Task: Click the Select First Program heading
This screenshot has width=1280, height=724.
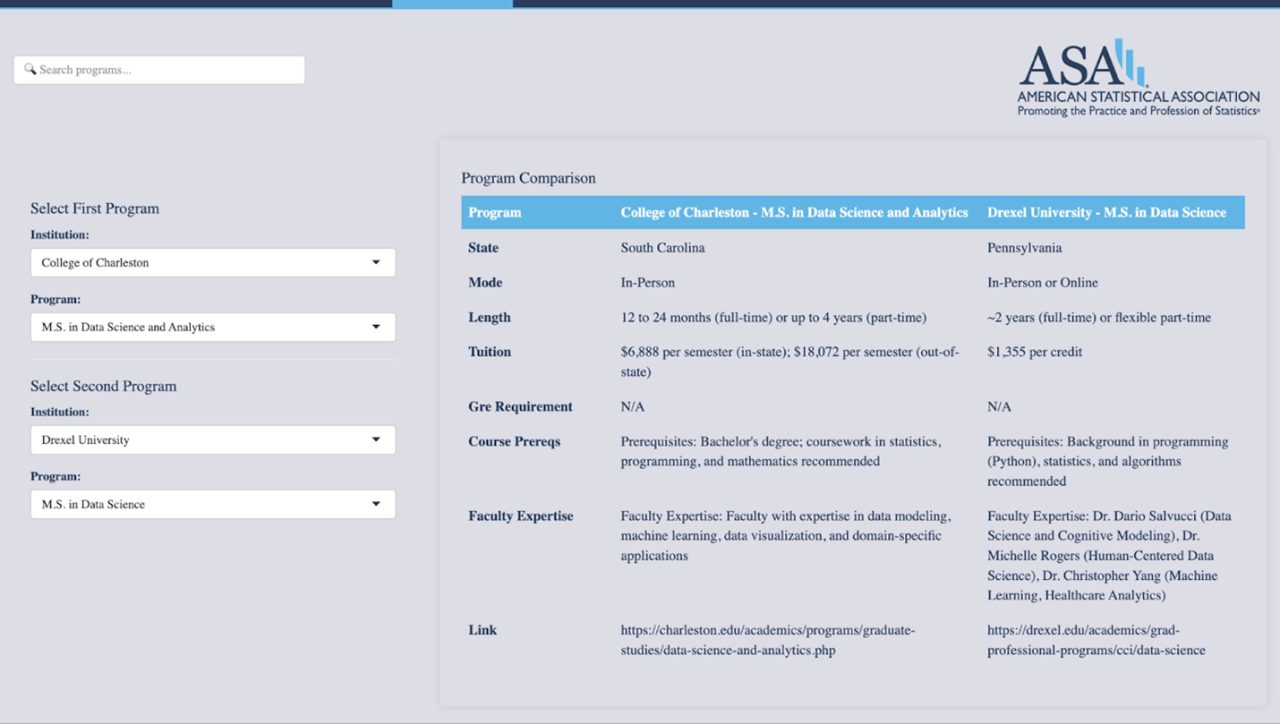Action: pyautogui.click(x=95, y=208)
